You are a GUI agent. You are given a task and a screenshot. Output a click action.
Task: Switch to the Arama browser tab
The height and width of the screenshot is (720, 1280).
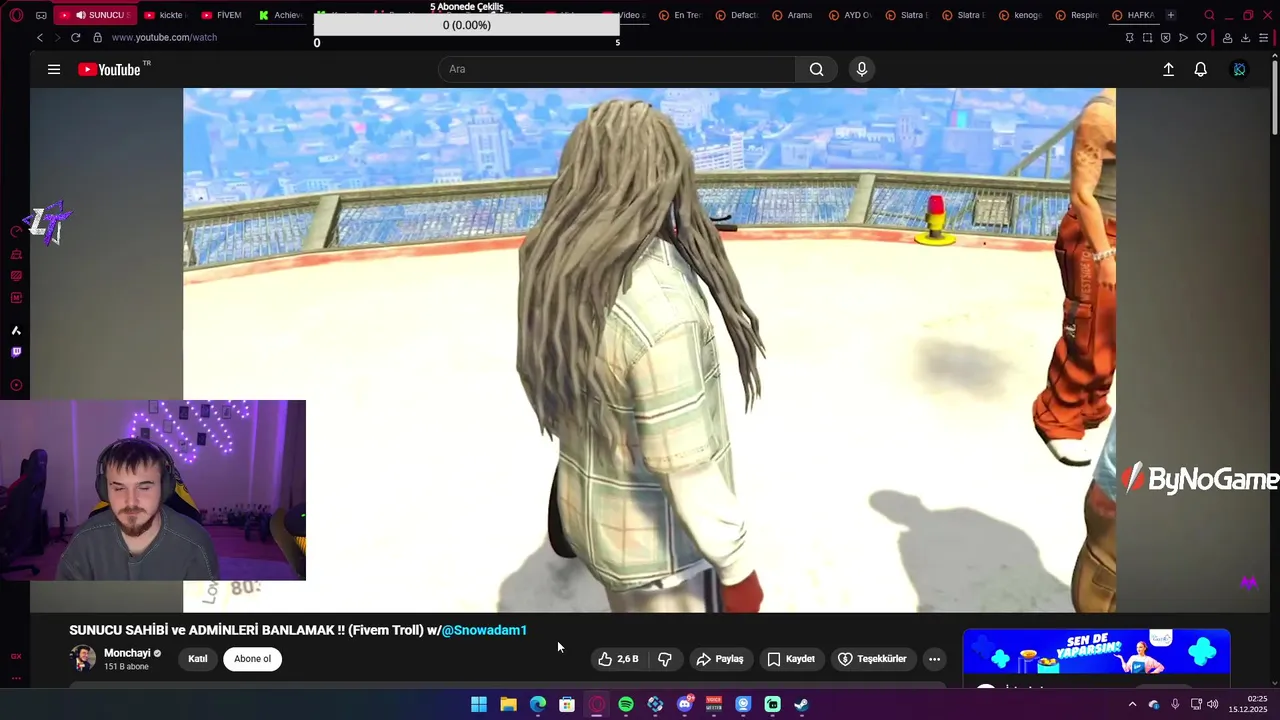coord(795,15)
